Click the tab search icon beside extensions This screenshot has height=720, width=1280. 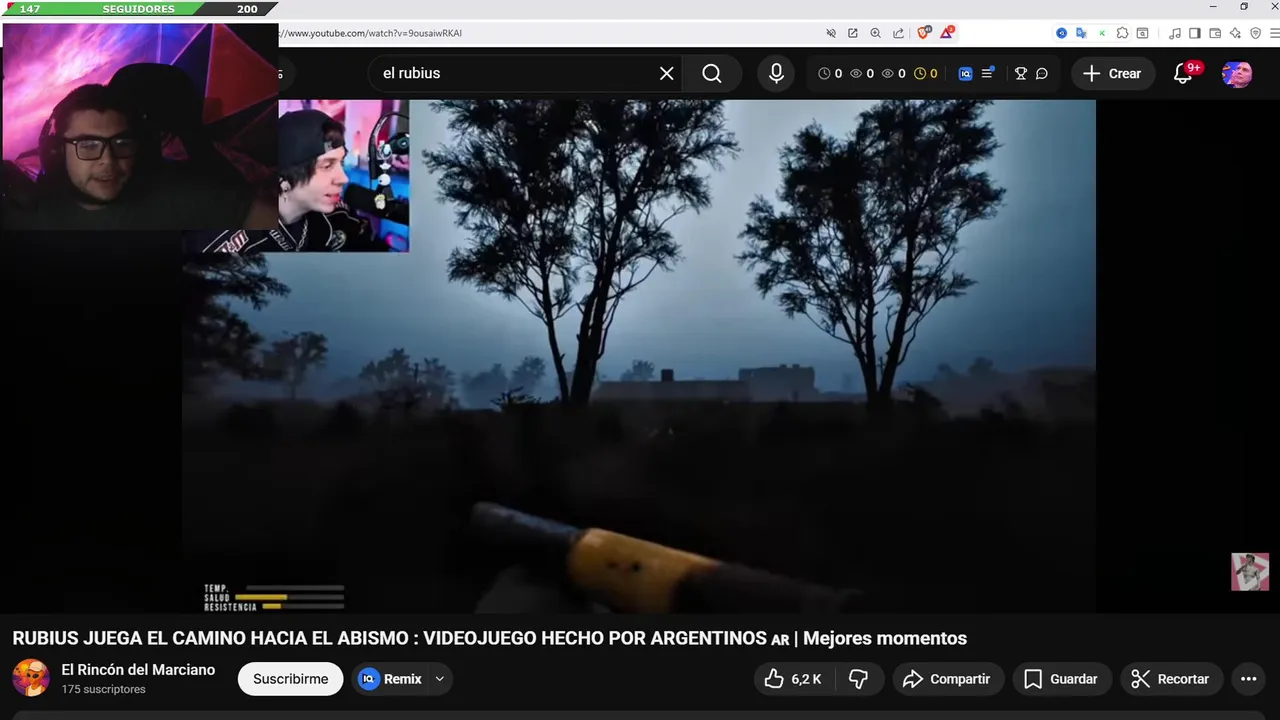pyautogui.click(x=1142, y=33)
